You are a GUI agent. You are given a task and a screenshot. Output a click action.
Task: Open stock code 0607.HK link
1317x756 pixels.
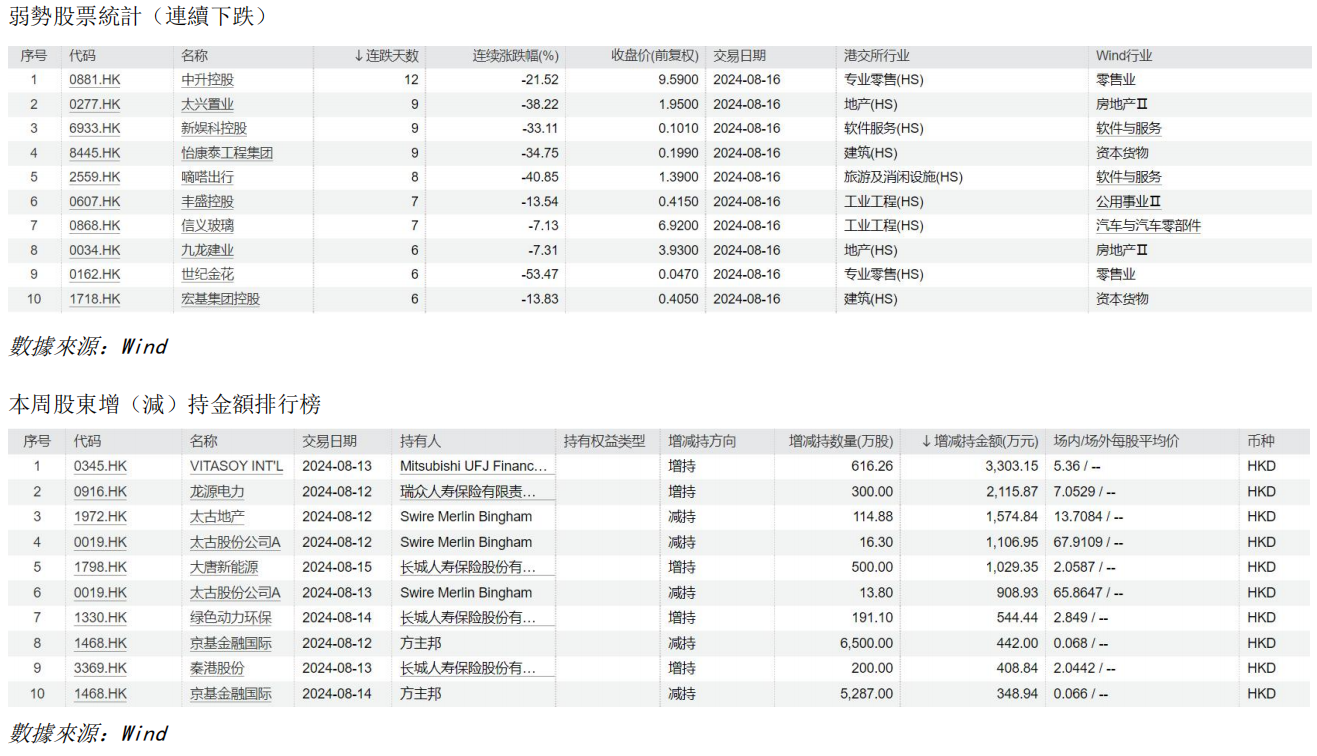[x=95, y=201]
